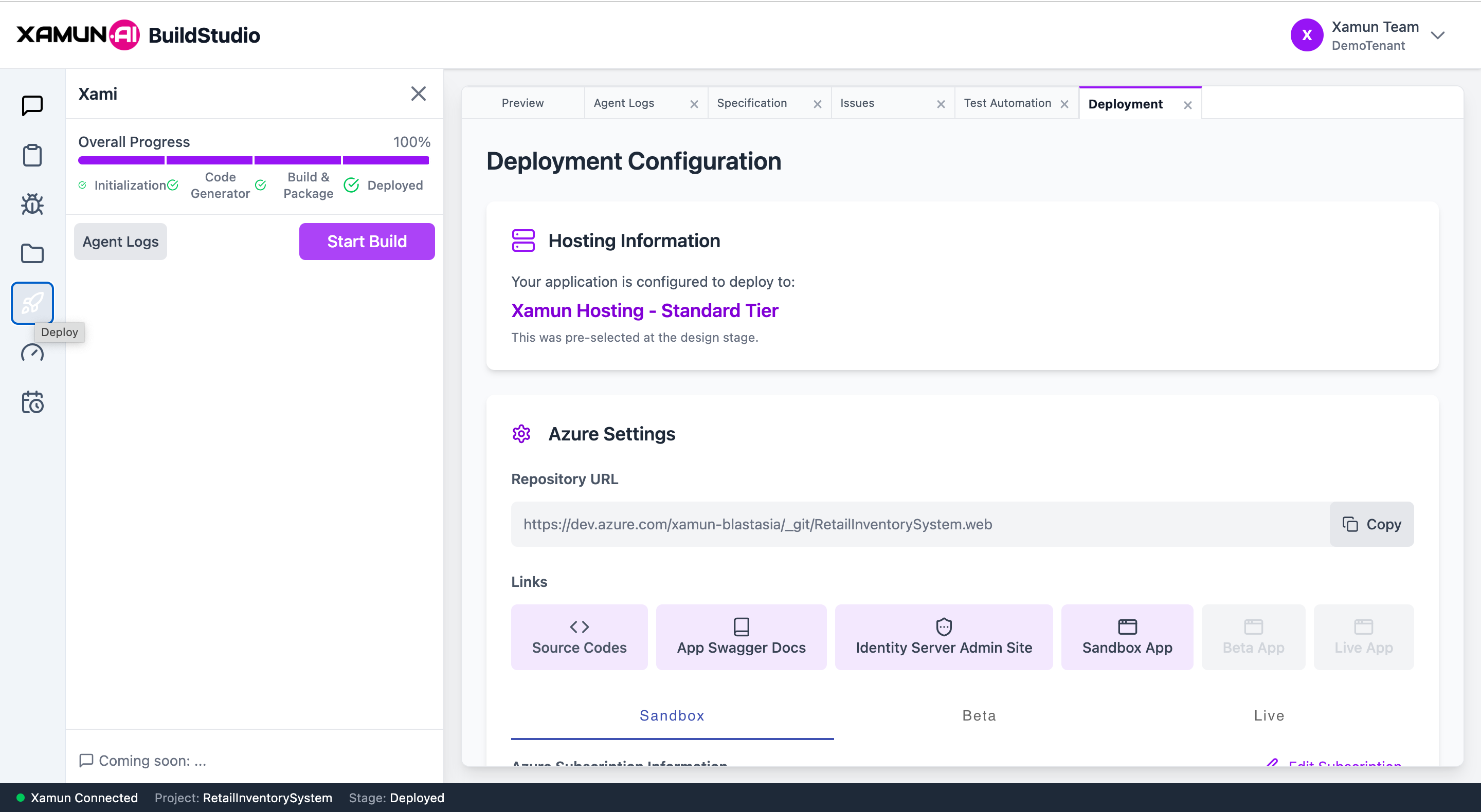Click the 100% progress value
The width and height of the screenshot is (1481, 812).
411,142
